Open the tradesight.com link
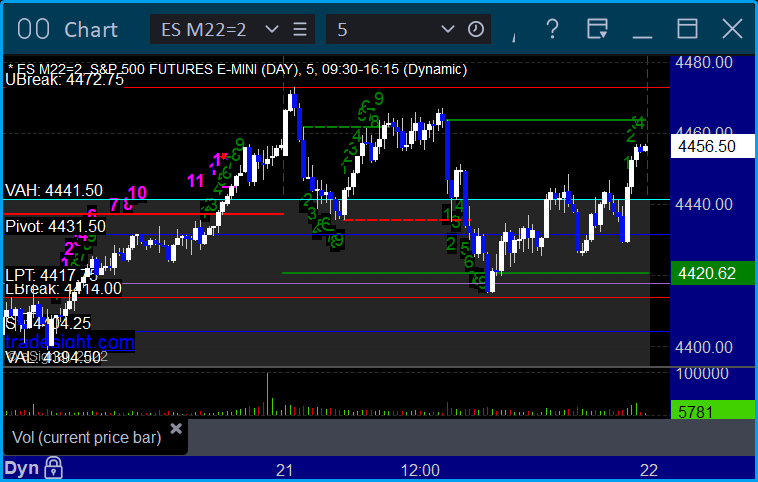758x482 pixels. pyautogui.click(x=70, y=342)
